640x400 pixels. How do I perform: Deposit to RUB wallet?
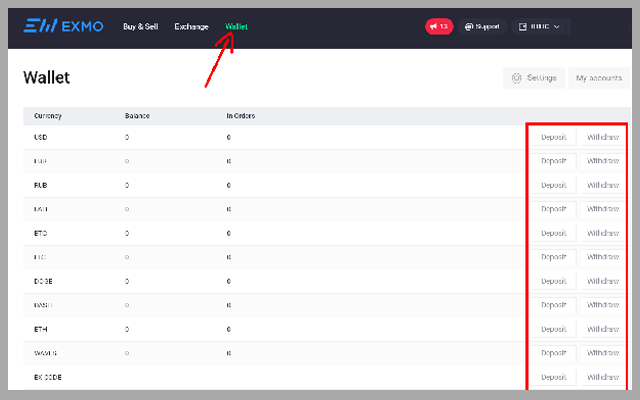click(x=553, y=185)
